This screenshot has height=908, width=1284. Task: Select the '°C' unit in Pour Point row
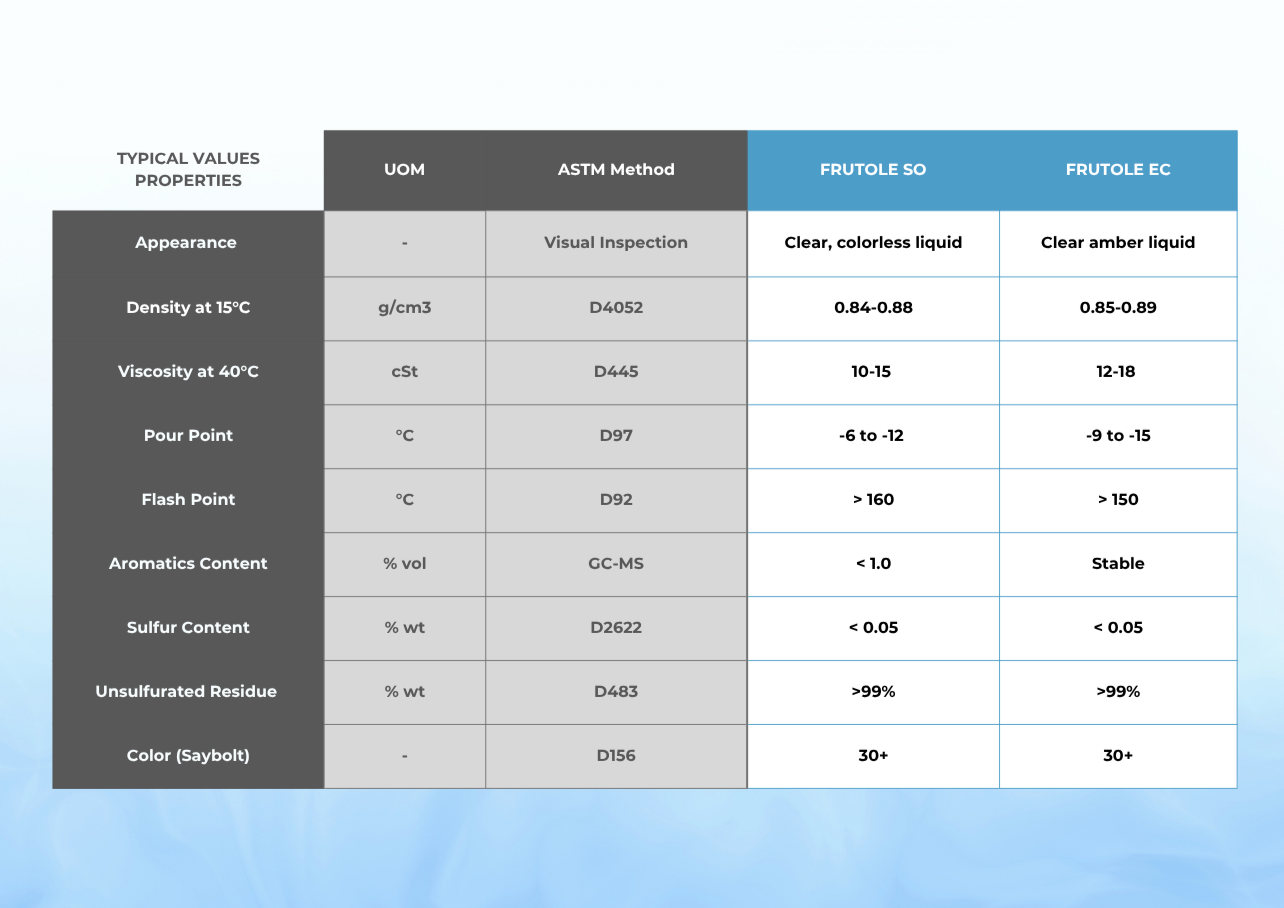(404, 436)
